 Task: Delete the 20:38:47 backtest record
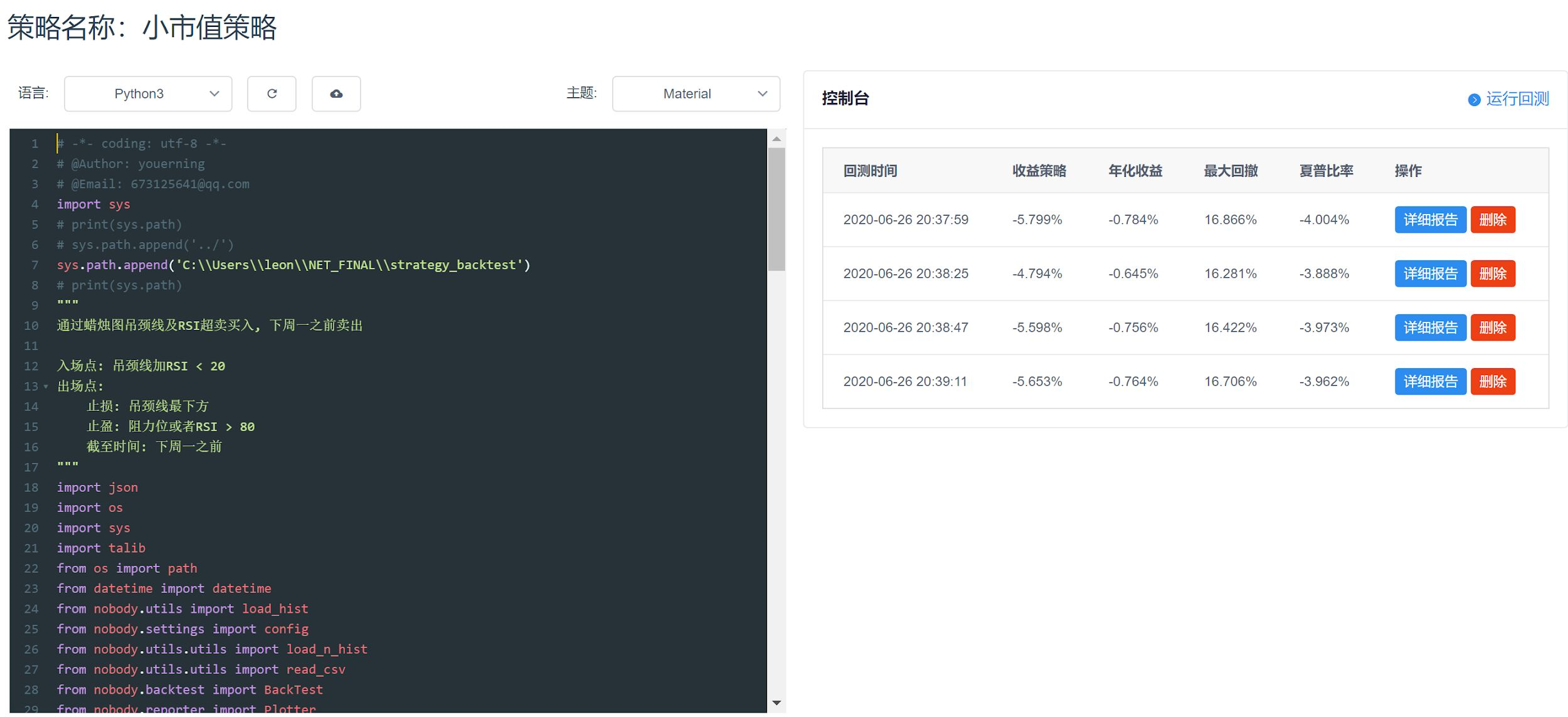pos(1492,327)
